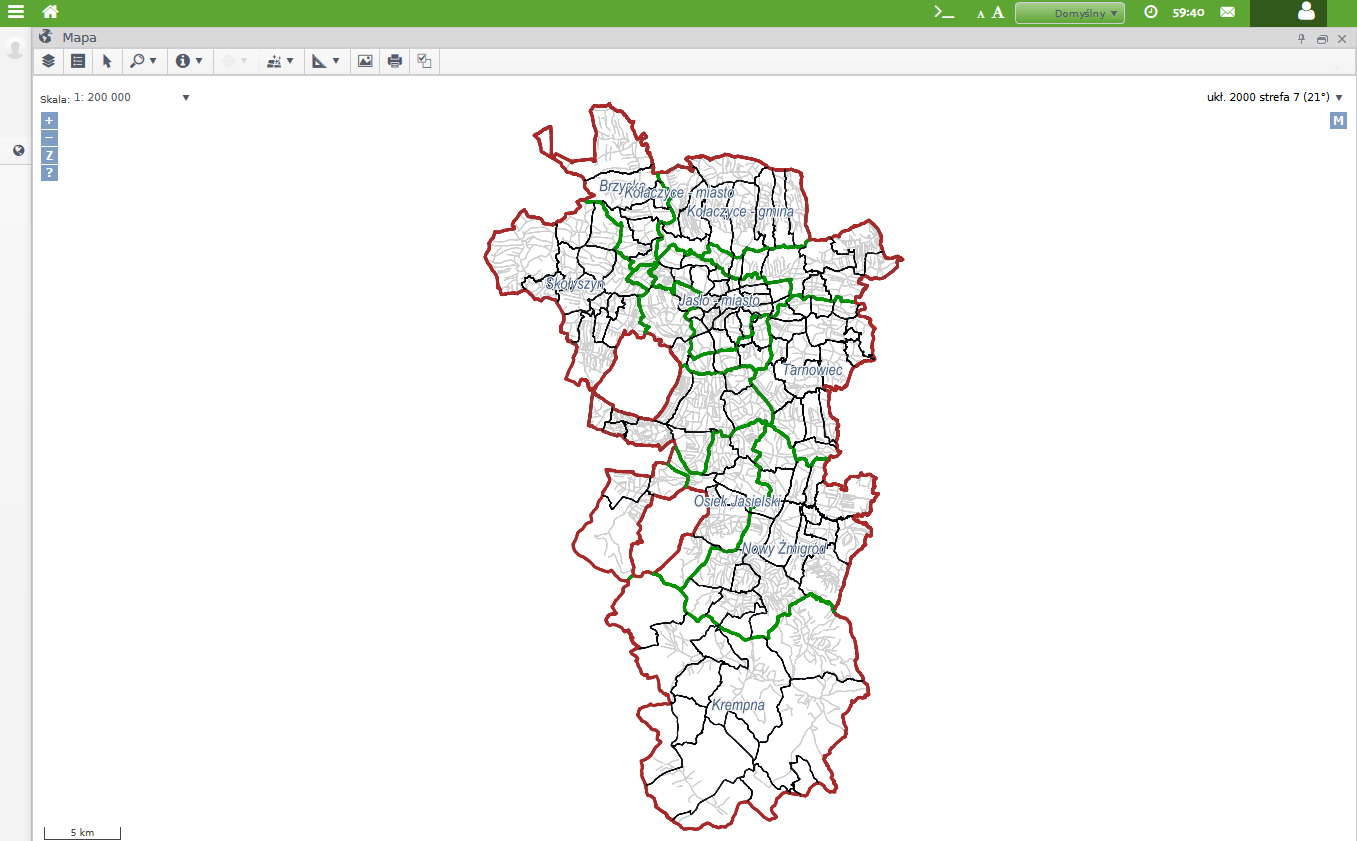The height and width of the screenshot is (841, 1357).
Task: Open the legend list tool
Action: [x=78, y=61]
